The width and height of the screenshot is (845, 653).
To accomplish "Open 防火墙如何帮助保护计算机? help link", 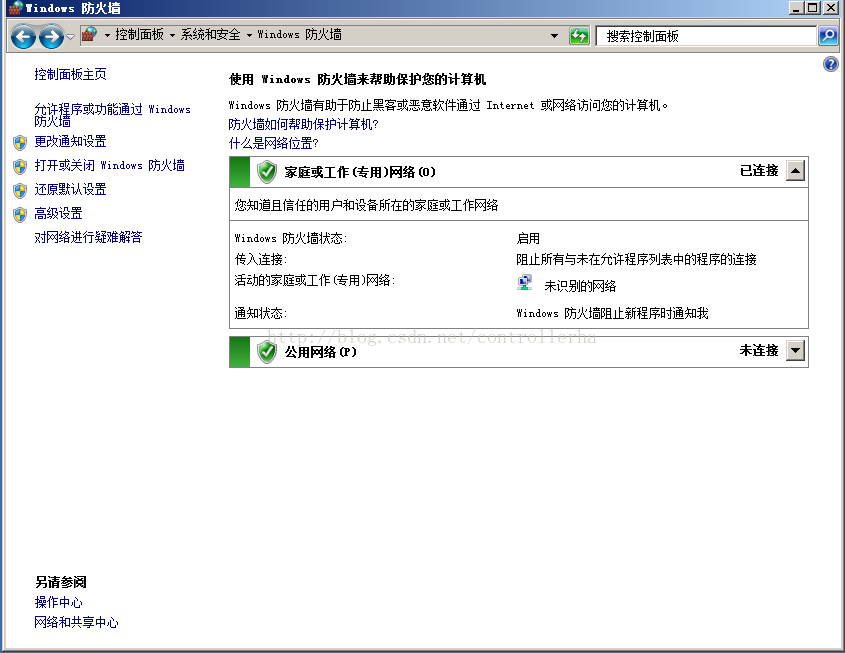I will (303, 124).
